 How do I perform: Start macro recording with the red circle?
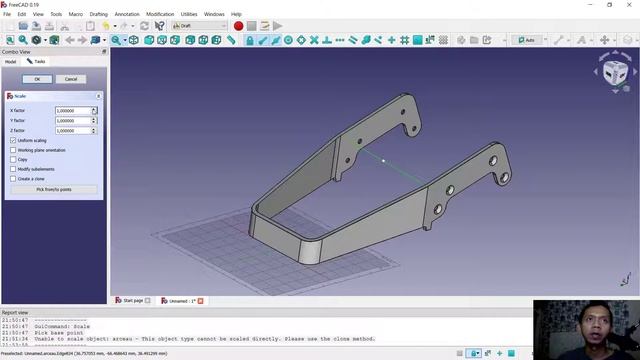click(238, 26)
